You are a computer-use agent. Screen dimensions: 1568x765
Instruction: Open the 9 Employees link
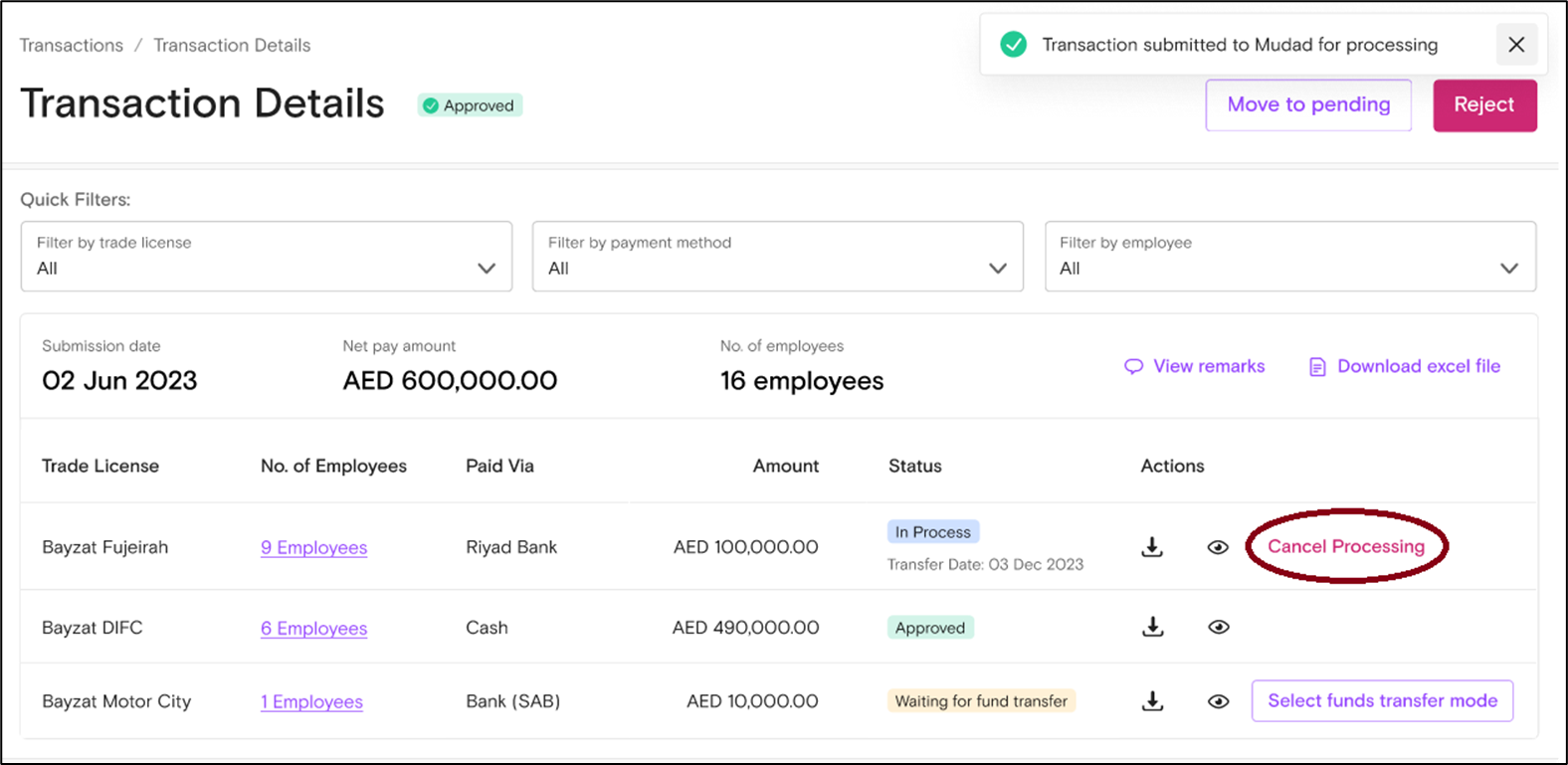click(x=313, y=547)
